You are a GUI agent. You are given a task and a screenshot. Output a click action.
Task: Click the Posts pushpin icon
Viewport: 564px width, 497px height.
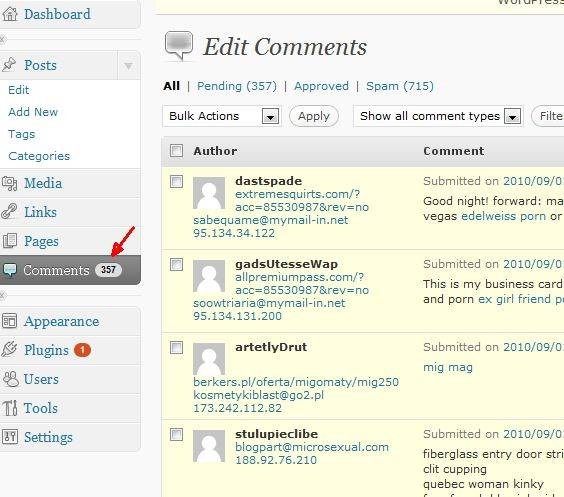[x=9, y=65]
